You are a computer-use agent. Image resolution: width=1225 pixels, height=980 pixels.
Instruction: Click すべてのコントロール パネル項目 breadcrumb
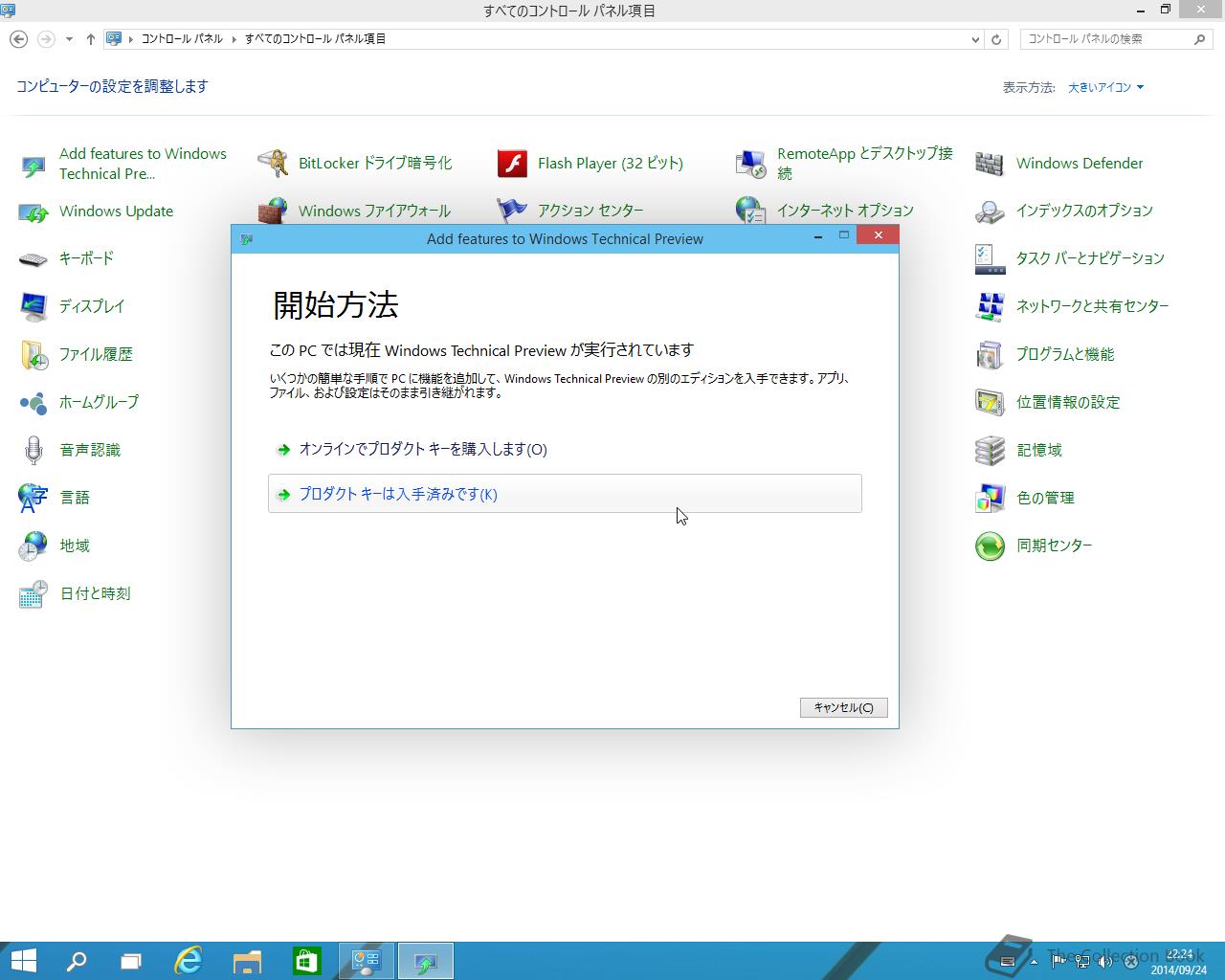315,39
